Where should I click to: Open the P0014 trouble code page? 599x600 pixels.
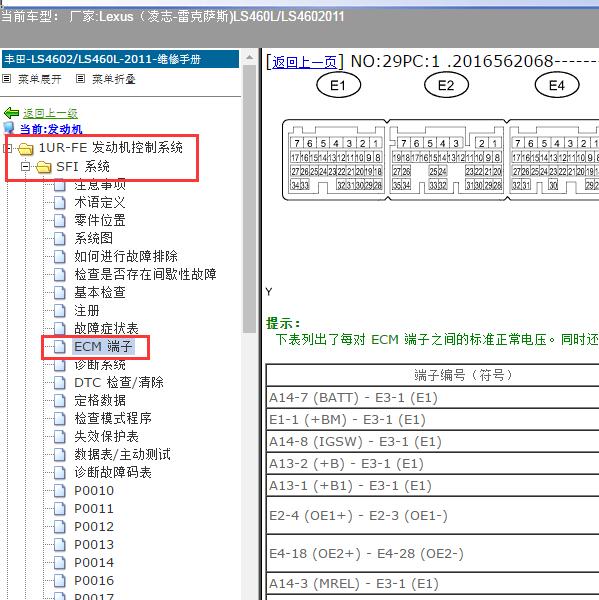coord(94,562)
